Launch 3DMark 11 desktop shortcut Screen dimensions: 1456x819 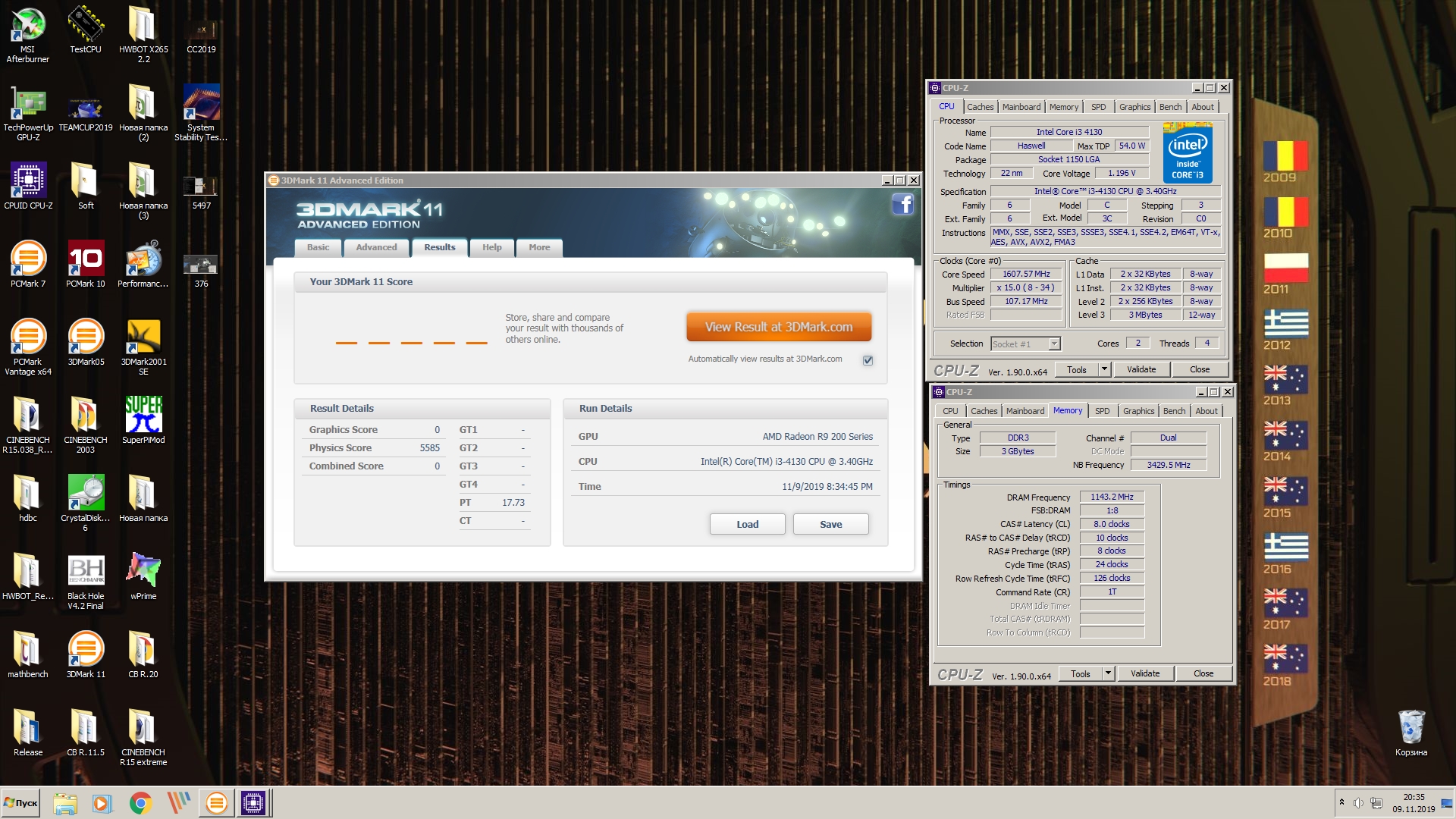[86, 654]
